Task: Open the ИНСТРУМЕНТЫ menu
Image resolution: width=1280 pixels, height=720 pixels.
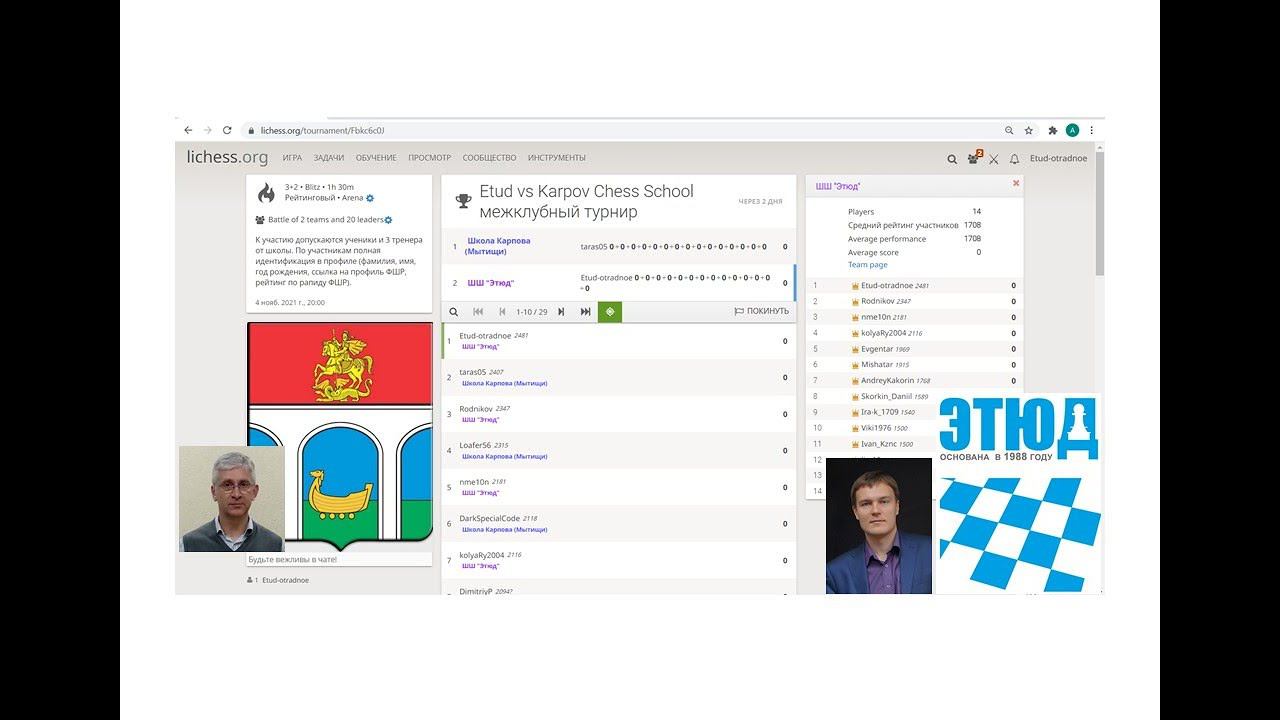Action: 557,158
